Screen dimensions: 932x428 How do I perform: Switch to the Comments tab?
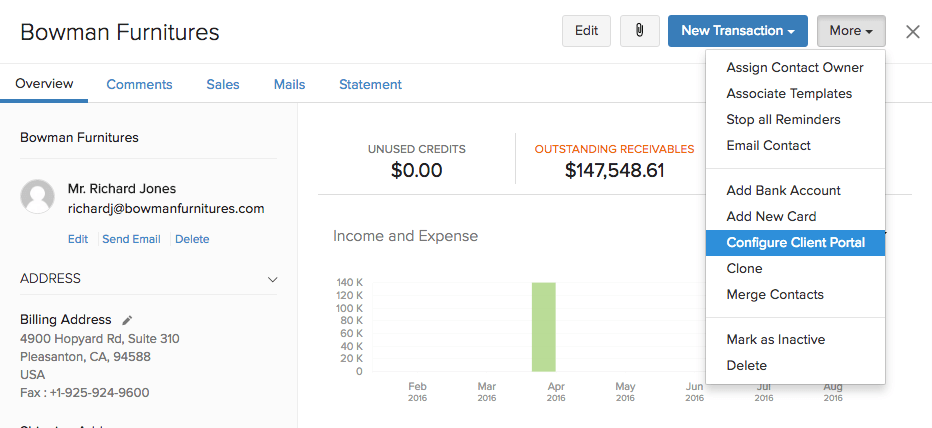(x=139, y=85)
